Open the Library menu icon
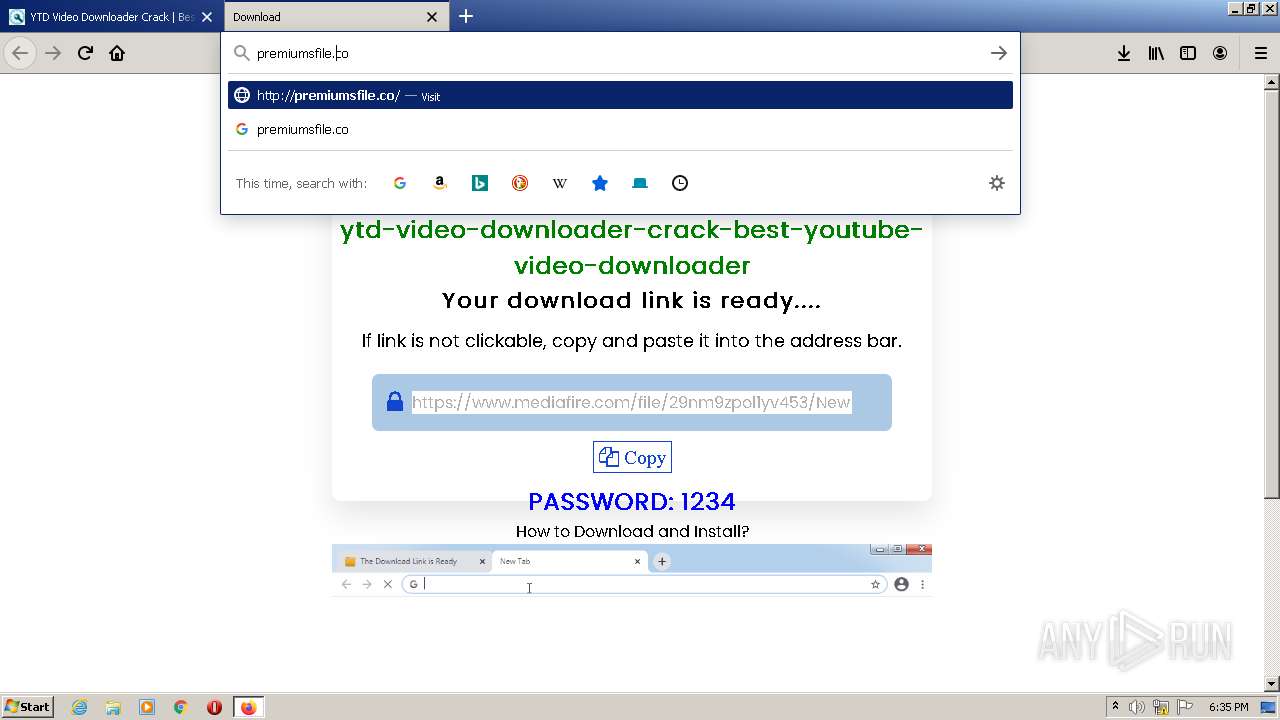 tap(1156, 53)
